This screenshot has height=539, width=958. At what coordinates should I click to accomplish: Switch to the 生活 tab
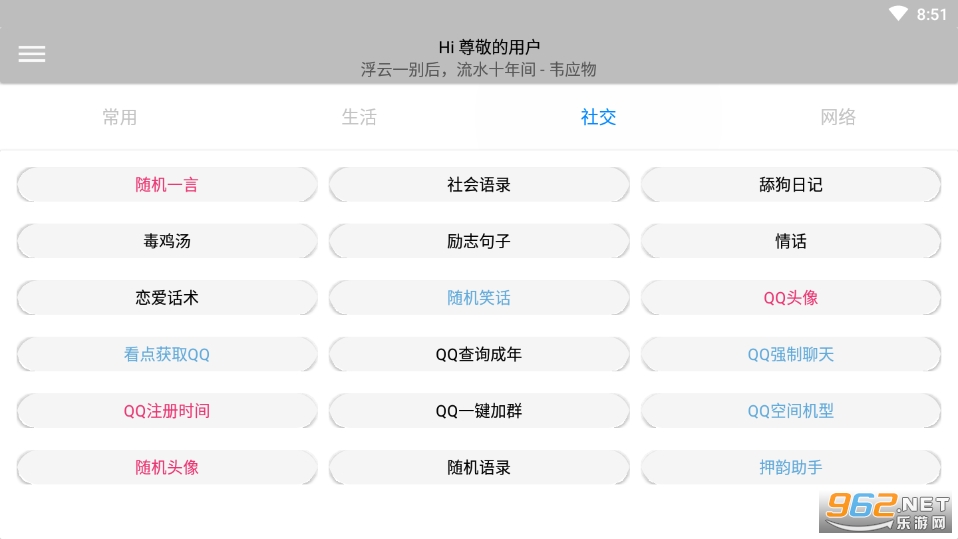359,117
